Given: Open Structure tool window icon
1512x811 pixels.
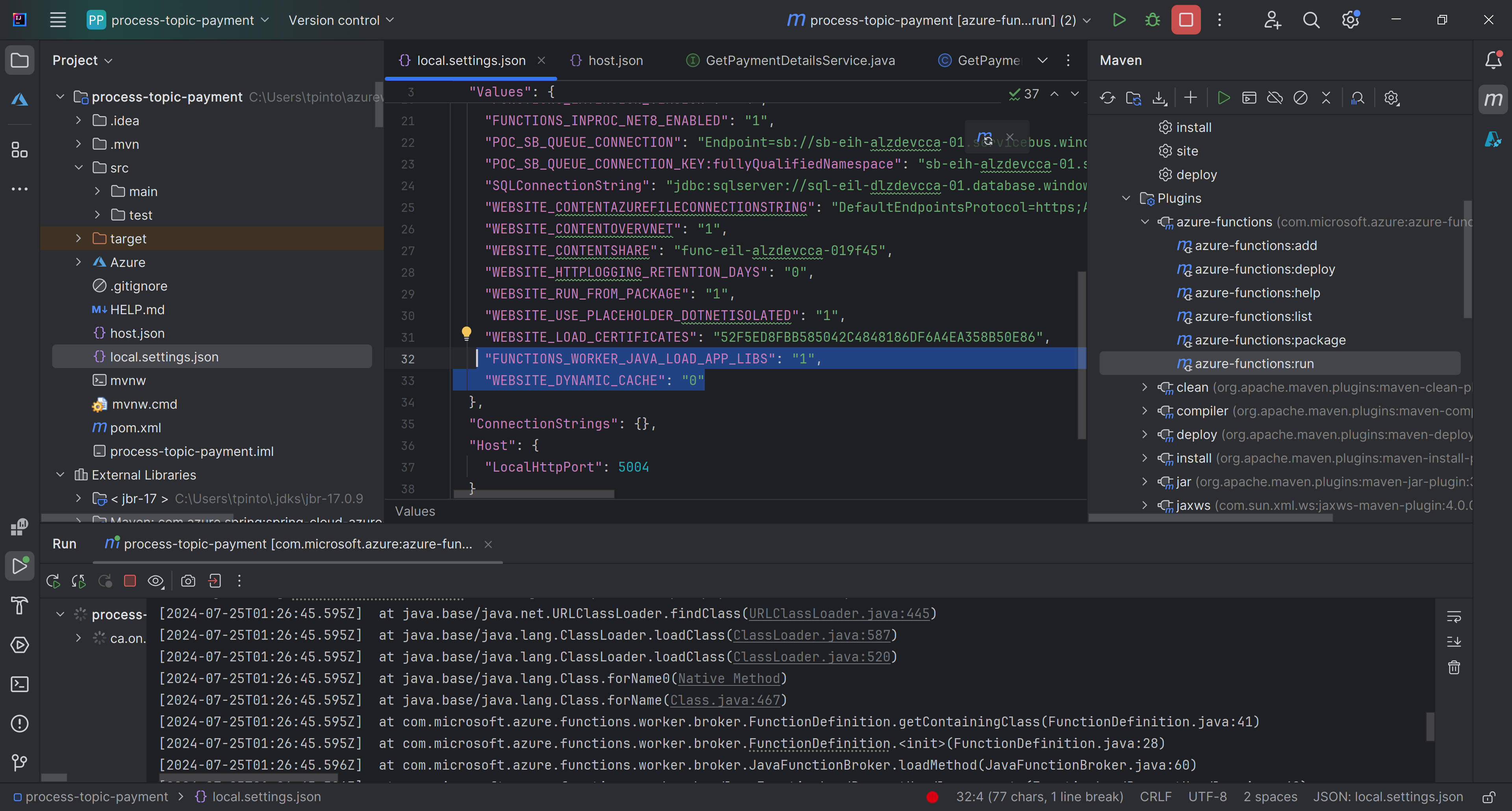Looking at the screenshot, I should [19, 150].
